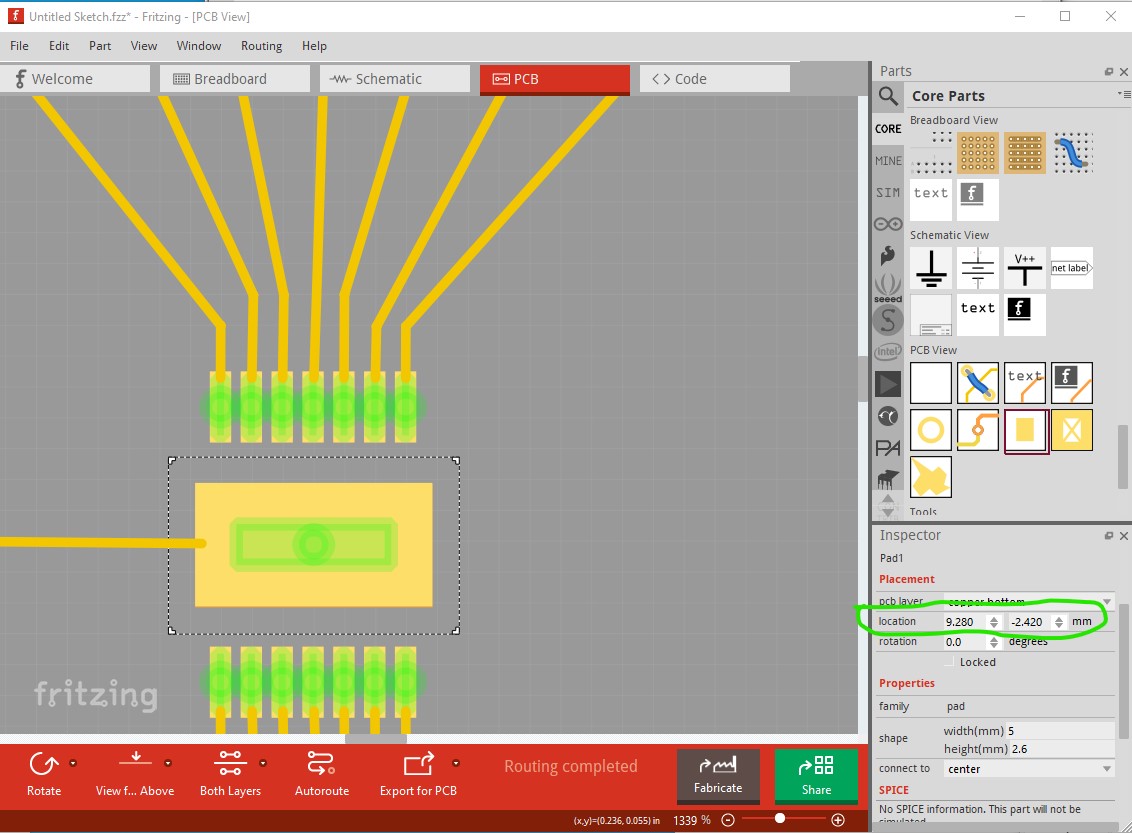This screenshot has width=1132, height=833.
Task: Click the zoom level slider
Action: [x=783, y=819]
